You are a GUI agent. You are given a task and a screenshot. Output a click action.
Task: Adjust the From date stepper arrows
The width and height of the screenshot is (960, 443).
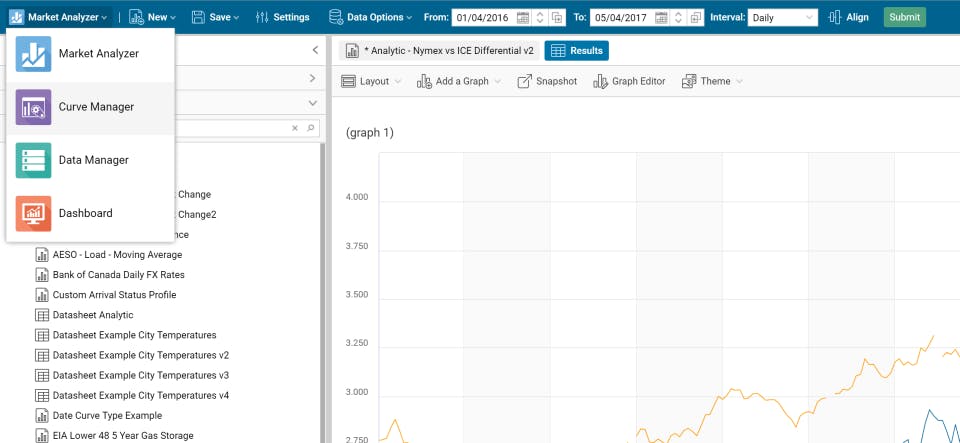point(540,17)
